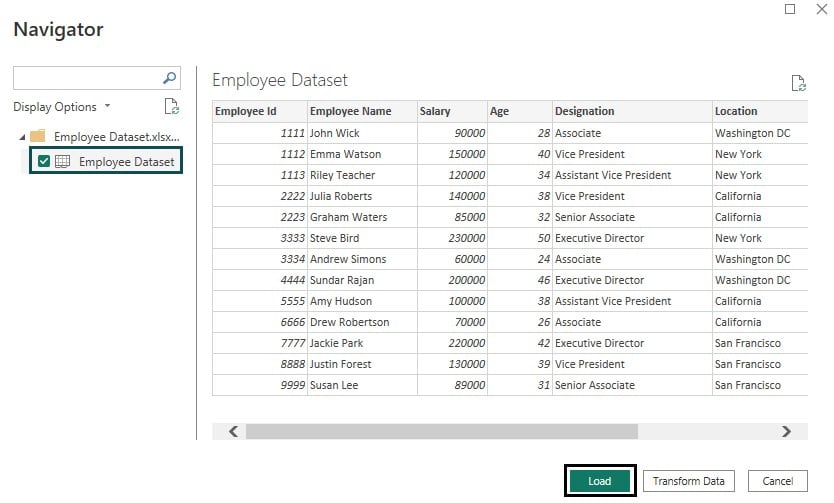The width and height of the screenshot is (834, 503).
Task: Click the horizontal scrollbar left arrow
Action: coord(233,431)
